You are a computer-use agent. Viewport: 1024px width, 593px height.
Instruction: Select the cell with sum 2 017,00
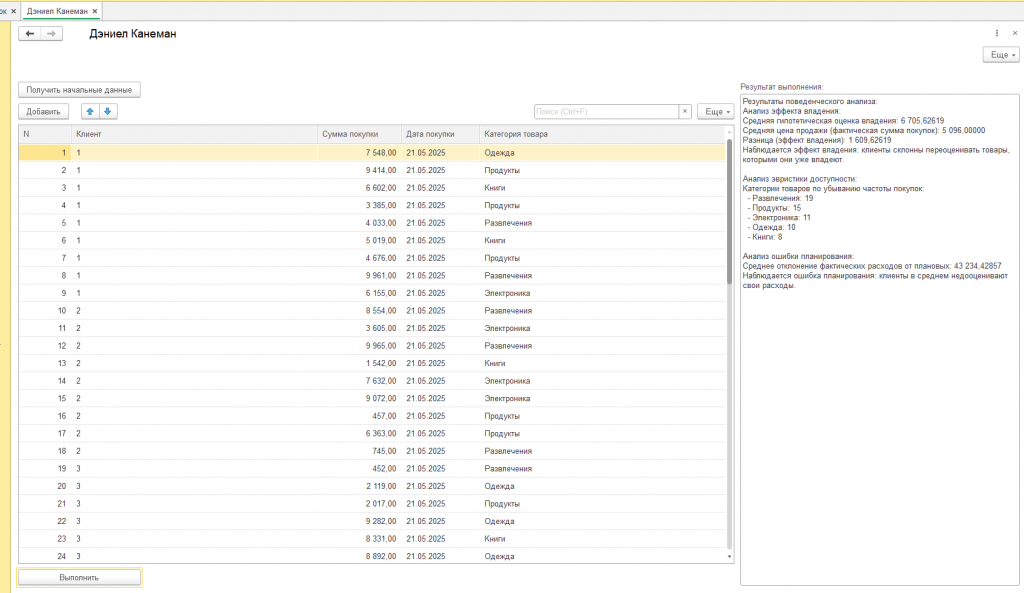pyautogui.click(x=359, y=504)
